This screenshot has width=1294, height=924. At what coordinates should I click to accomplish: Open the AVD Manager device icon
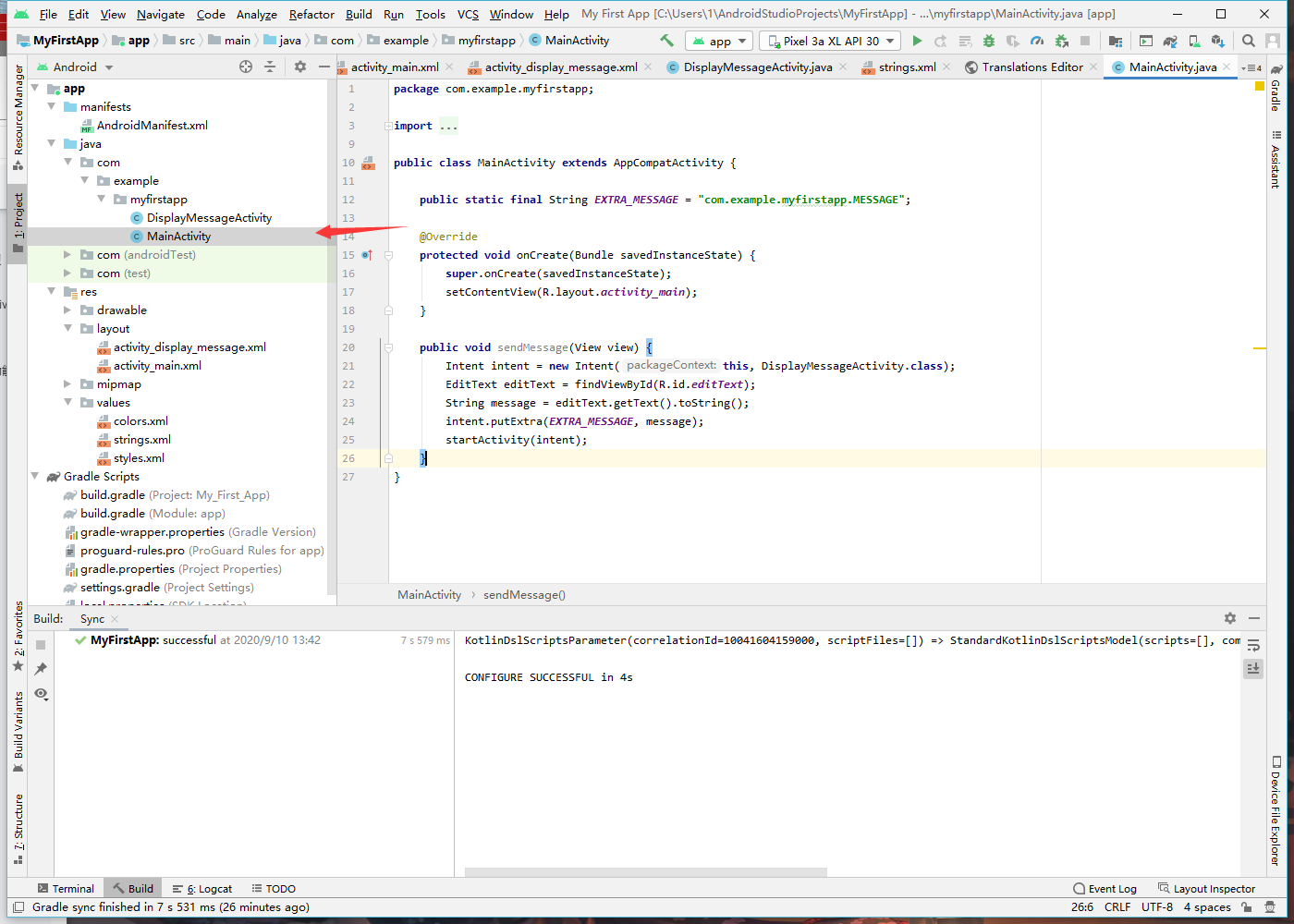(1194, 41)
